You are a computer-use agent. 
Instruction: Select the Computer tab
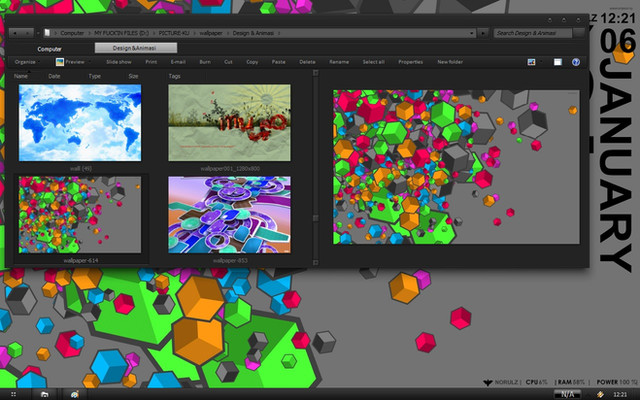pyautogui.click(x=49, y=49)
